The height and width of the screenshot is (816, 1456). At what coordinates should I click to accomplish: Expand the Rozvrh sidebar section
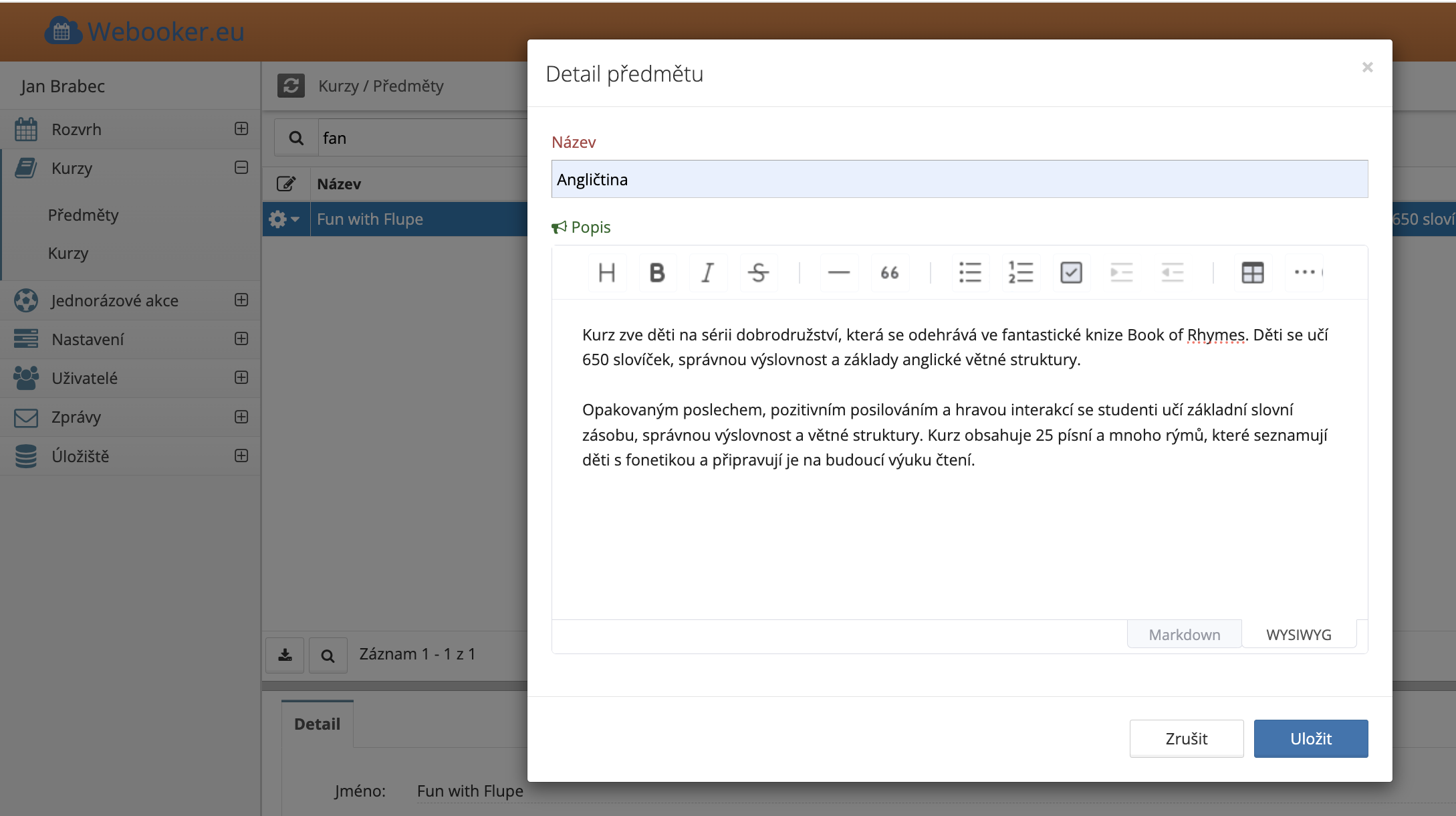click(x=241, y=128)
